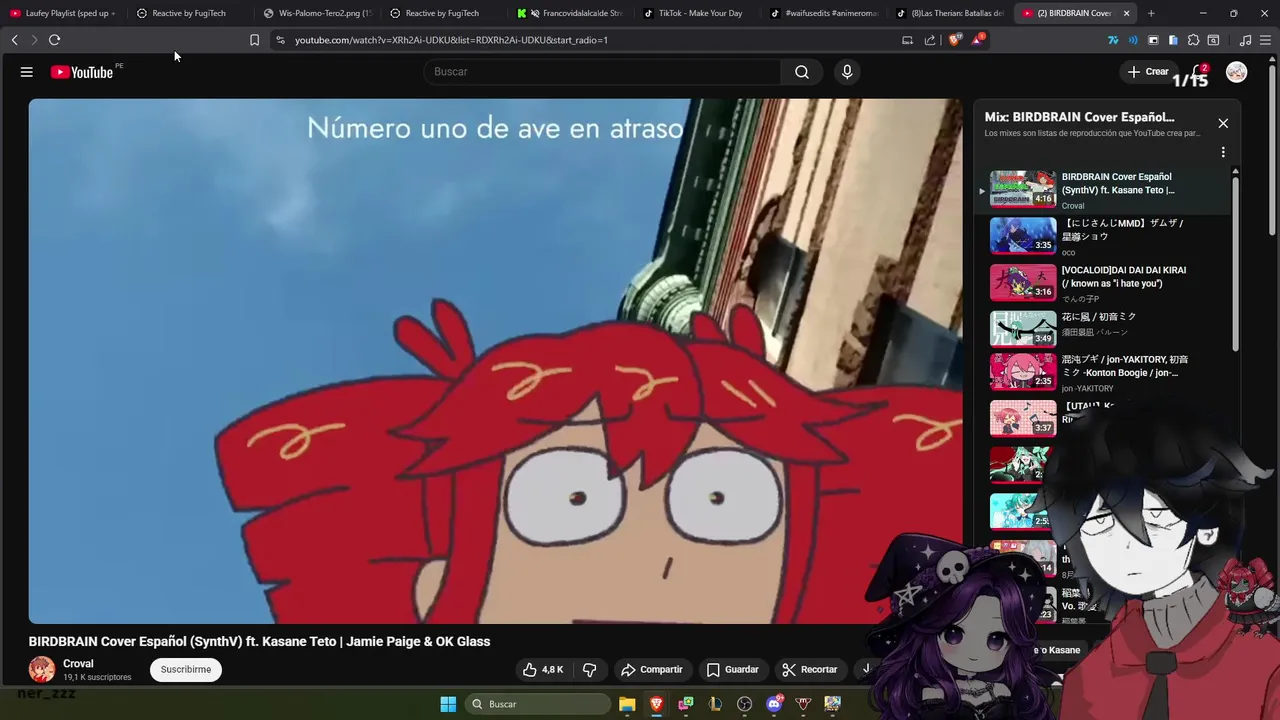Click the install/cast screen icon in address bar
This screenshot has width=1280, height=720.
click(907, 40)
